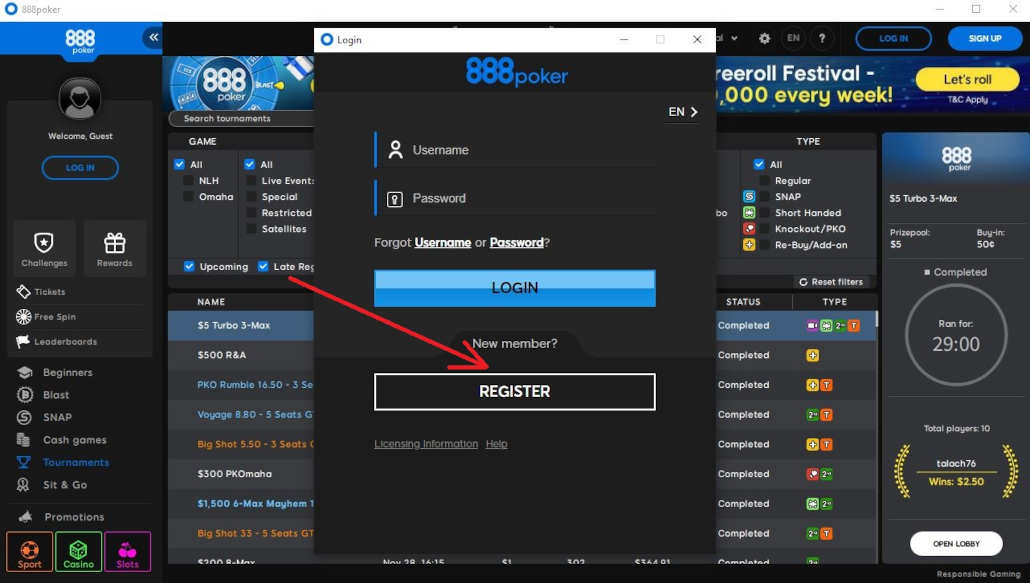Click LOG IN in top bar

point(893,39)
